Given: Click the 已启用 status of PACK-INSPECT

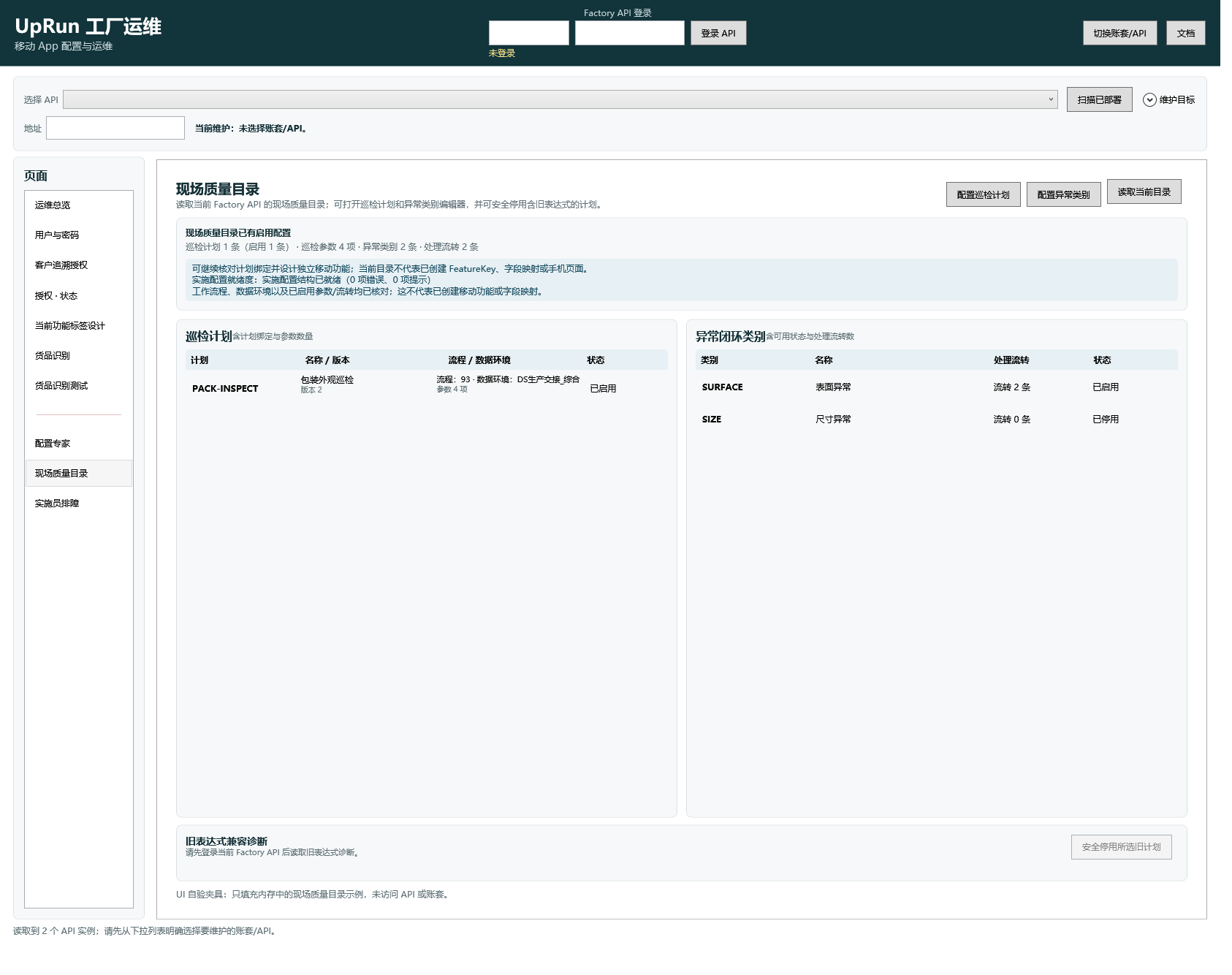Looking at the screenshot, I should click(x=603, y=389).
